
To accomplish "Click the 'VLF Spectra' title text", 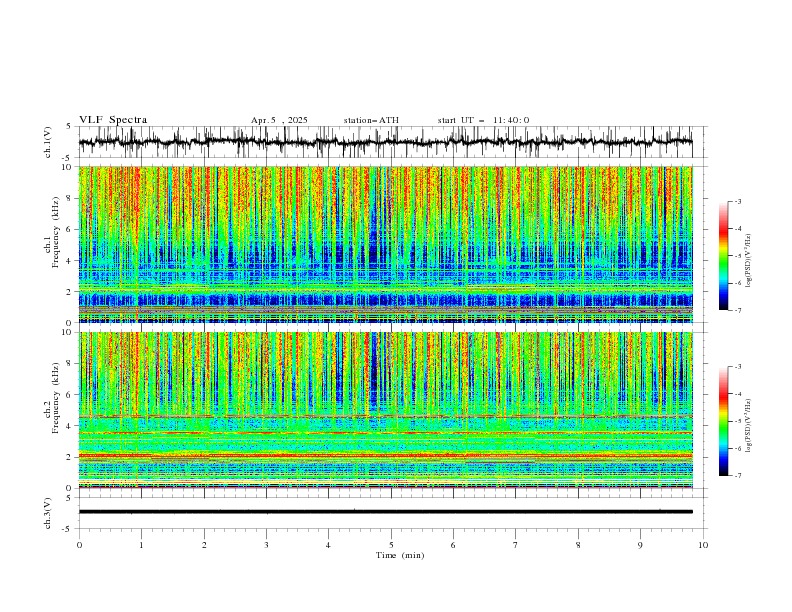I will coord(113,120).
